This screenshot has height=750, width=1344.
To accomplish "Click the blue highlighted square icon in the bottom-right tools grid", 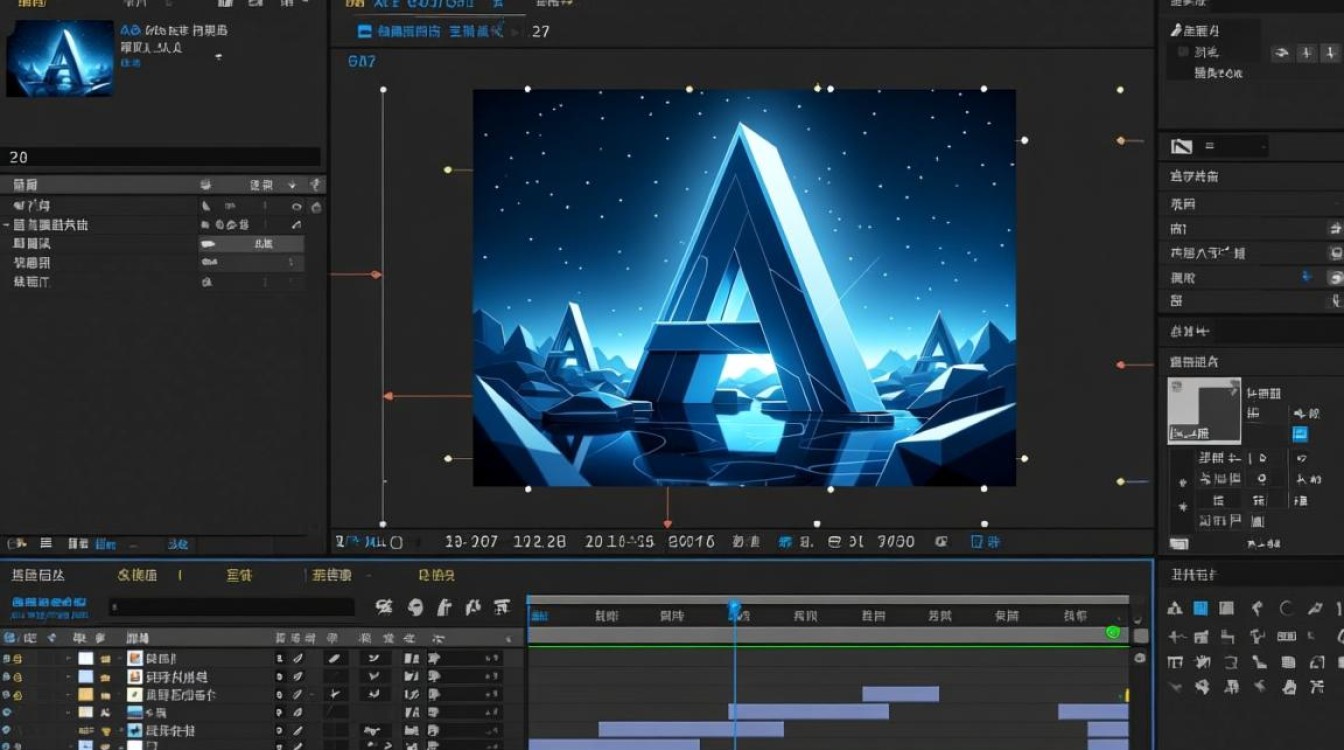I will coord(1201,608).
